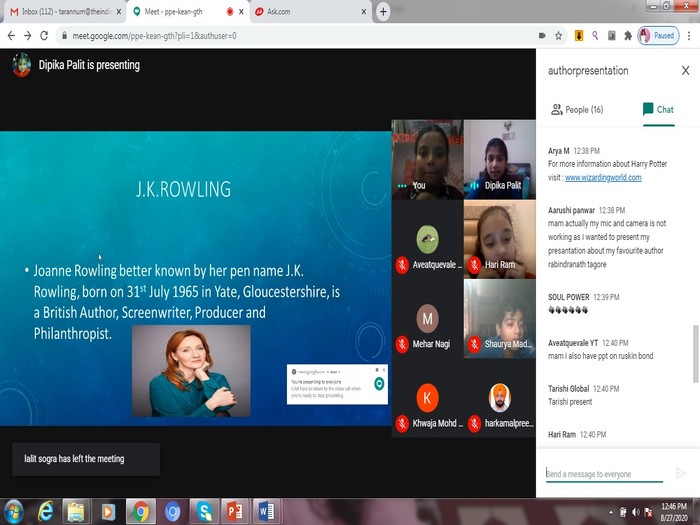The width and height of the screenshot is (700, 525).
Task: Open a new browser tab
Action: [383, 12]
